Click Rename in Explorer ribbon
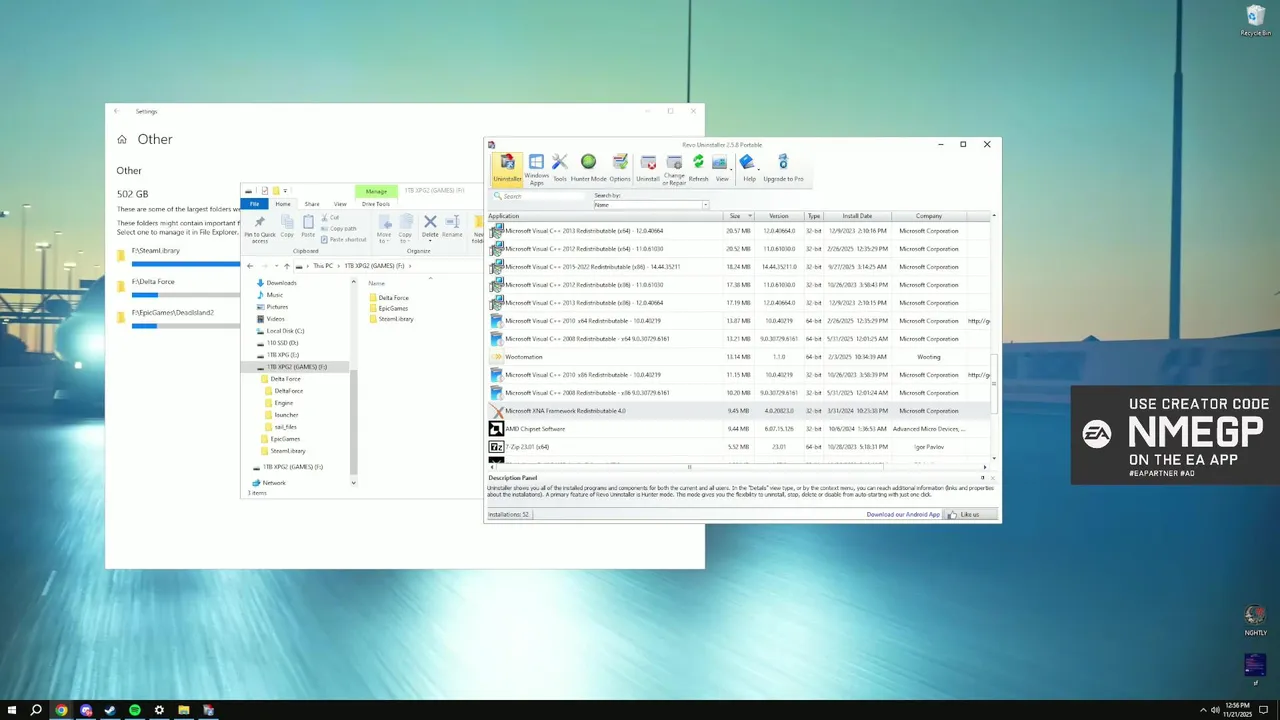 [452, 227]
